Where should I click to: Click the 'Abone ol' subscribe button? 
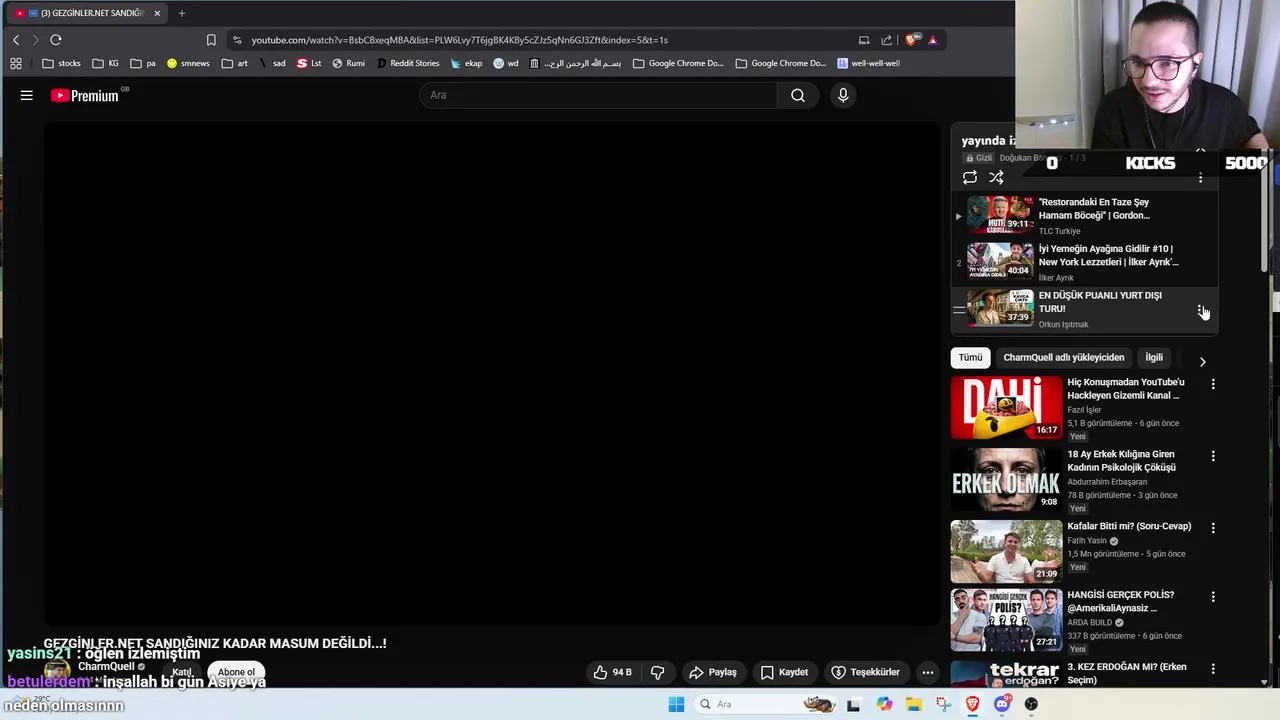[x=236, y=672]
